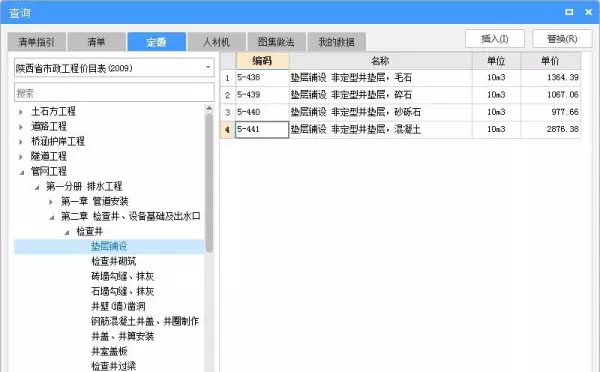
Task: Expand the 桥涵护岸工程 node arrow
Action: click(x=21, y=142)
